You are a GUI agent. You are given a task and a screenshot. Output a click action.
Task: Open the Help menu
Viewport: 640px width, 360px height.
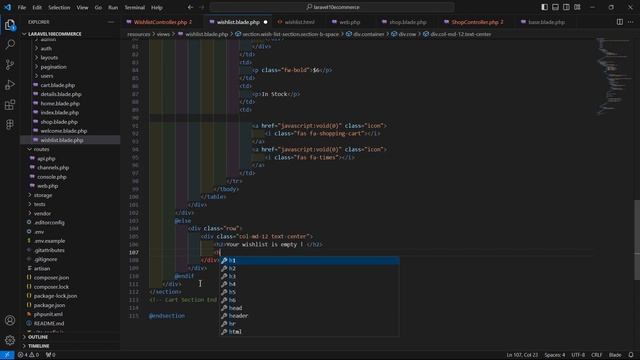pos(157,7)
